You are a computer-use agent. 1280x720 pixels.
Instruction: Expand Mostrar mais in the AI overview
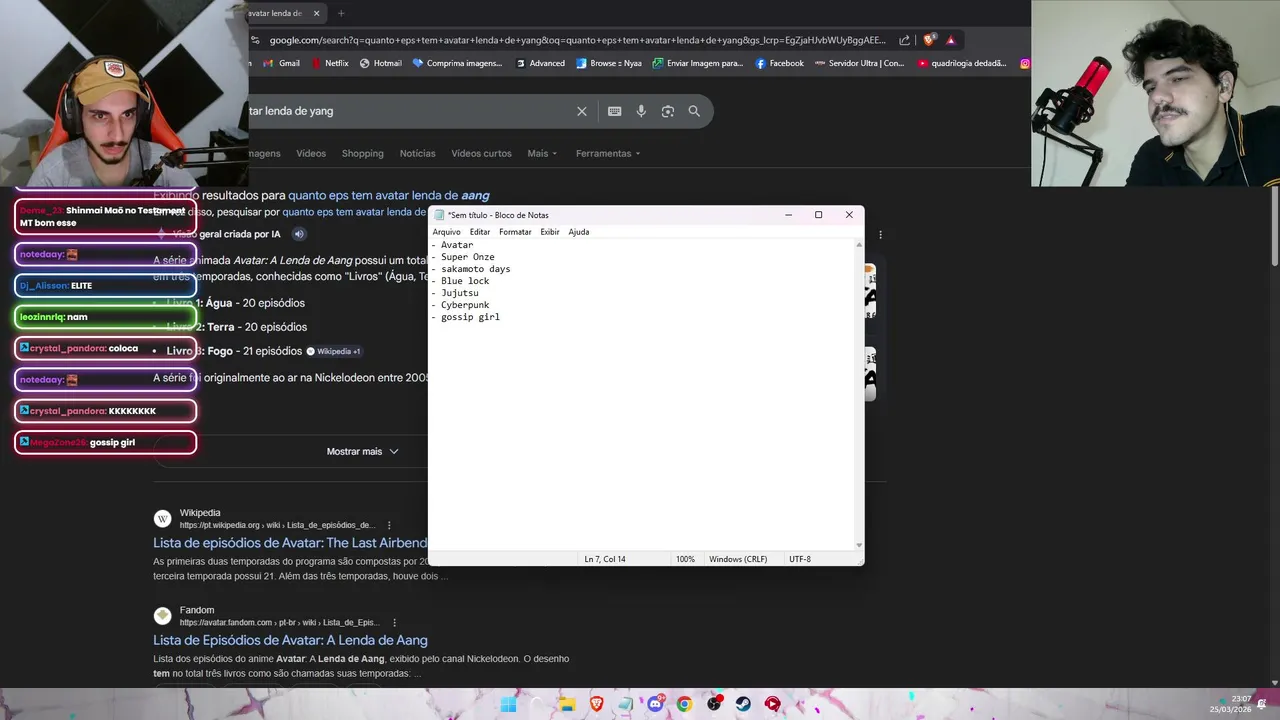362,451
